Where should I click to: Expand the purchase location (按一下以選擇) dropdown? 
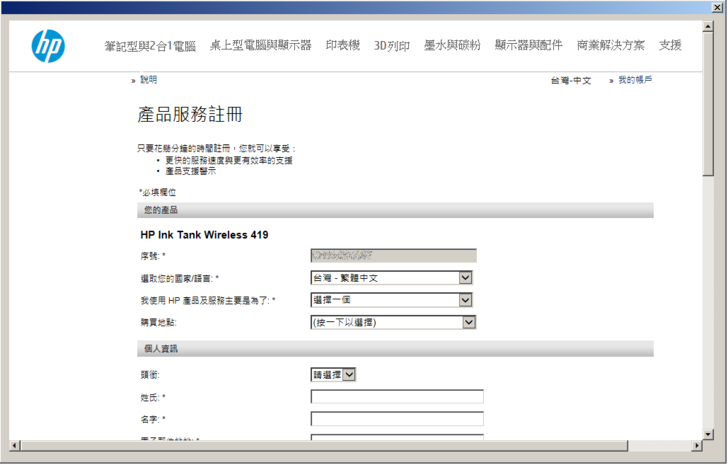393,322
